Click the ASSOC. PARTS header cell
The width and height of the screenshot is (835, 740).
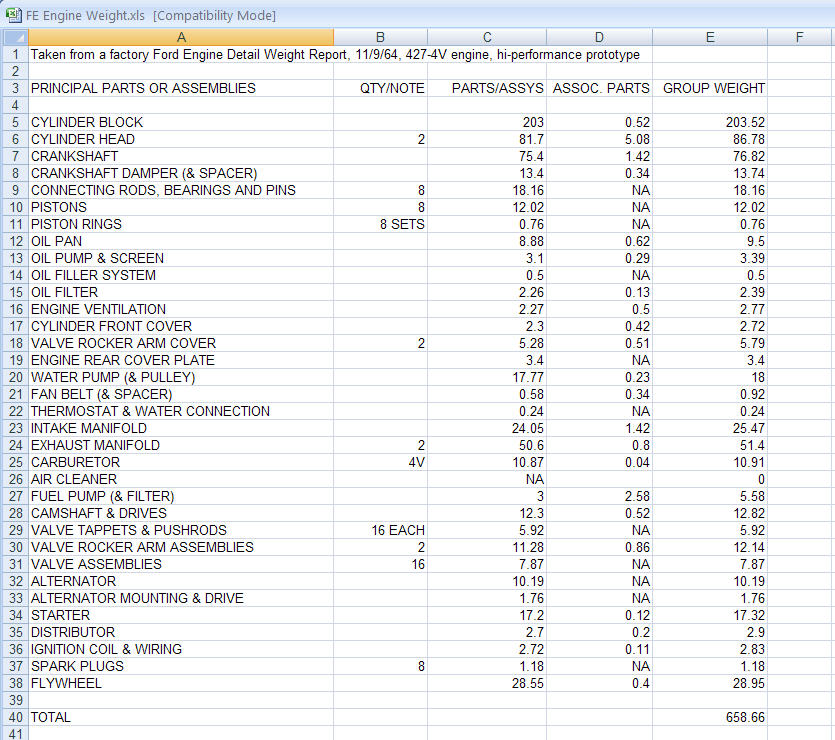tap(600, 88)
